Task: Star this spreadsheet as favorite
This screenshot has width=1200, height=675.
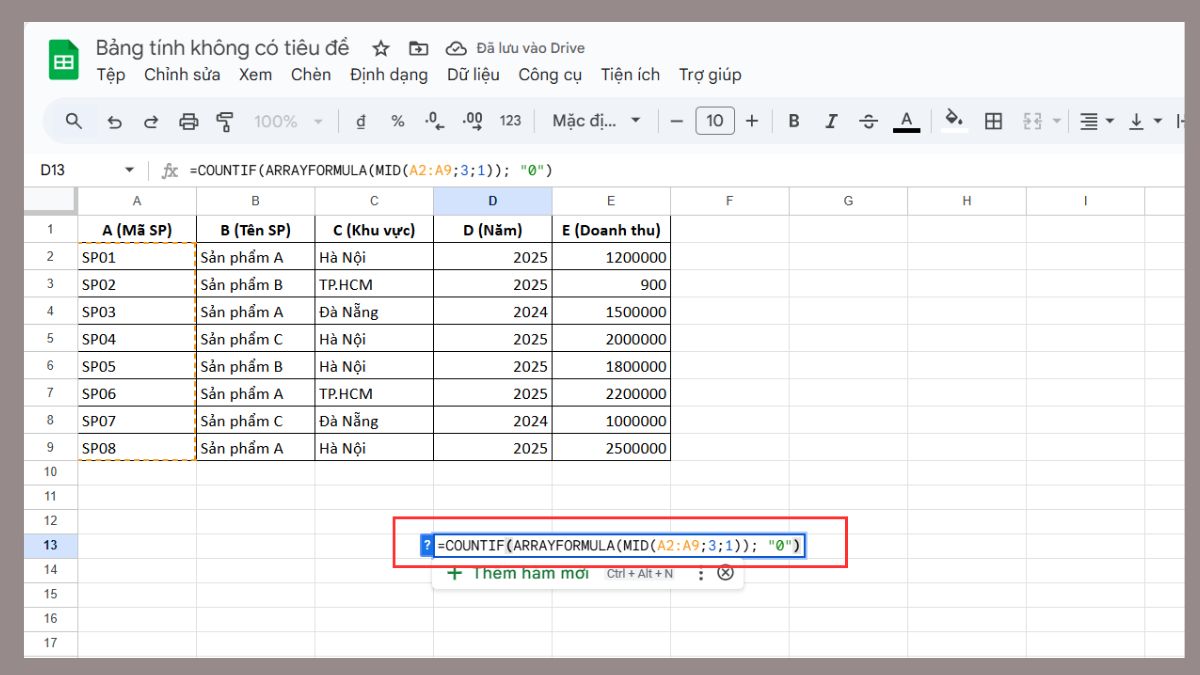Action: point(381,48)
